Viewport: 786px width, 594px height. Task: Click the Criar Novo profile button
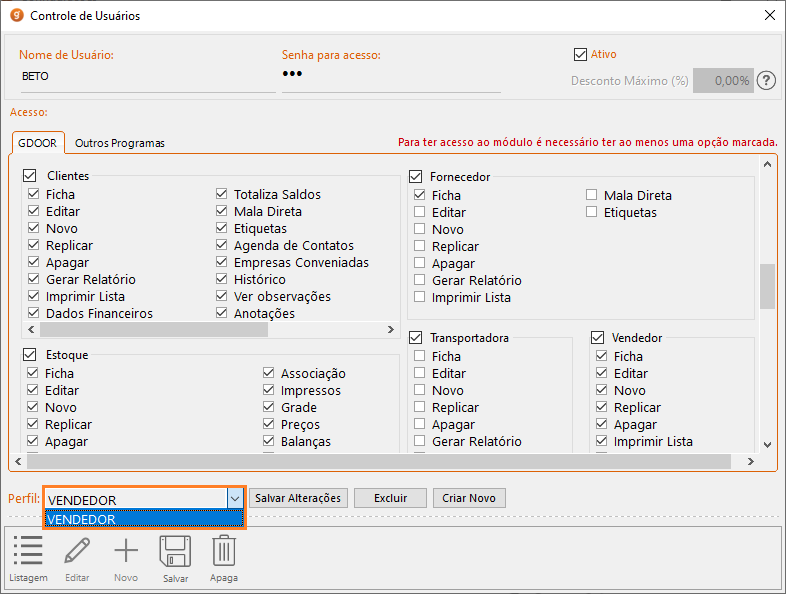469,498
